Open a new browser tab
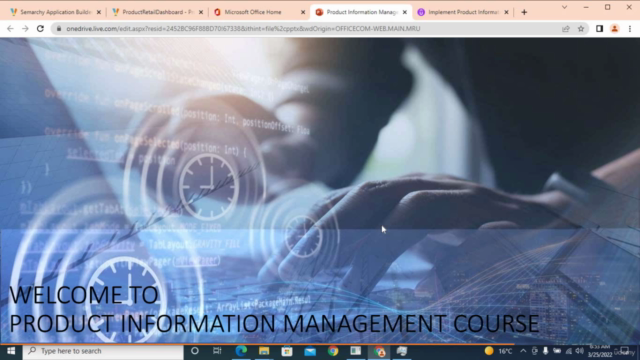 (x=524, y=12)
